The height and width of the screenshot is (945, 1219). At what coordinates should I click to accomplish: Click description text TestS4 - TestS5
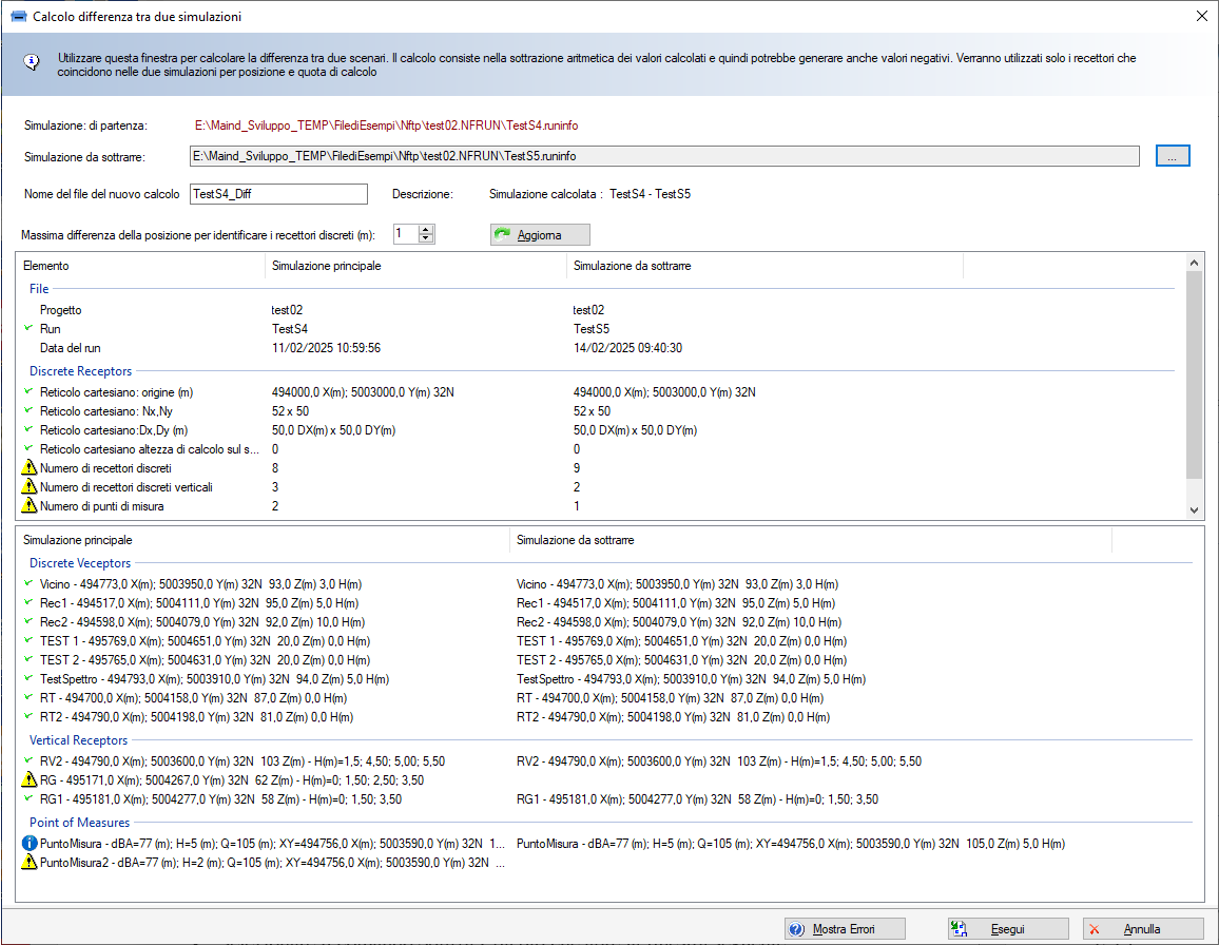650,194
